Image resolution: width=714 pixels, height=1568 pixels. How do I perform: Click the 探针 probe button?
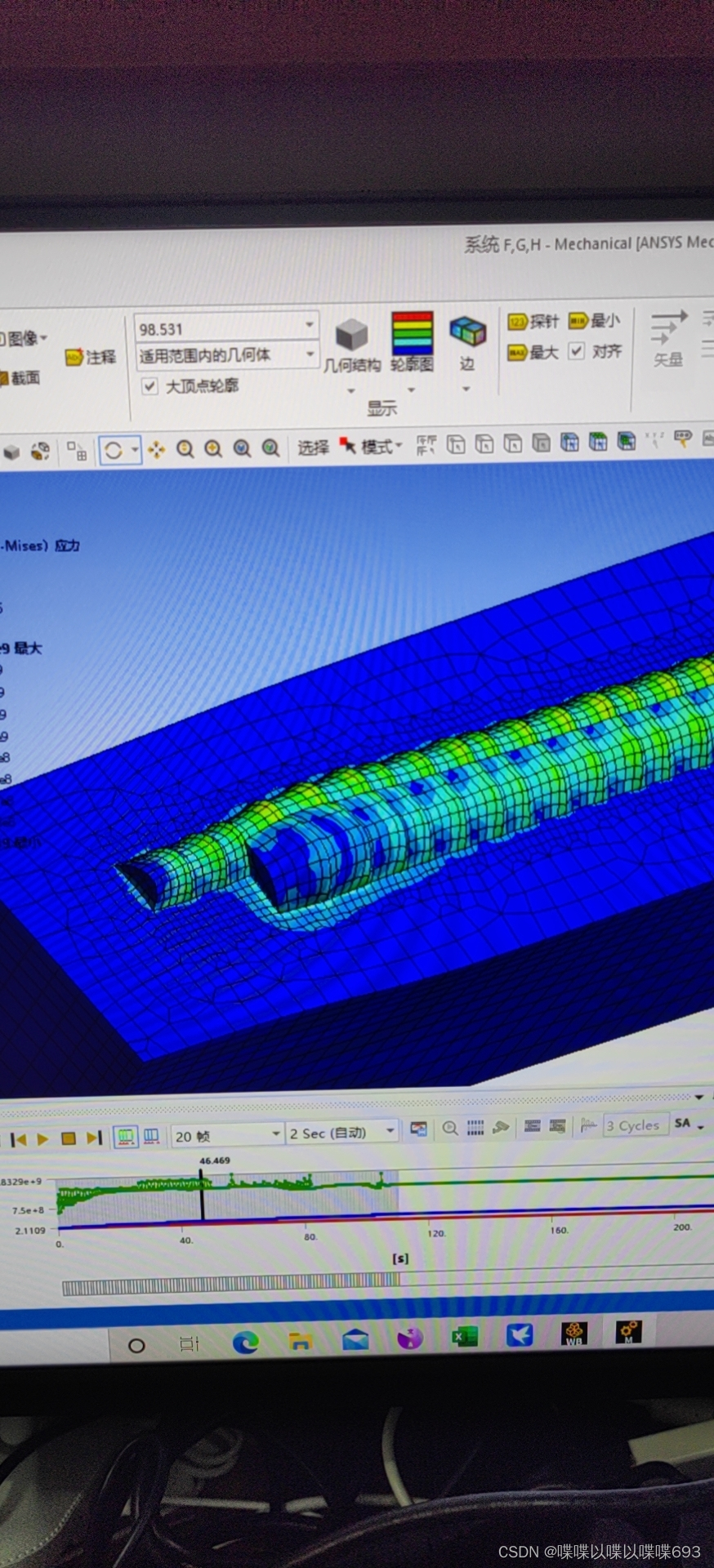[533, 321]
